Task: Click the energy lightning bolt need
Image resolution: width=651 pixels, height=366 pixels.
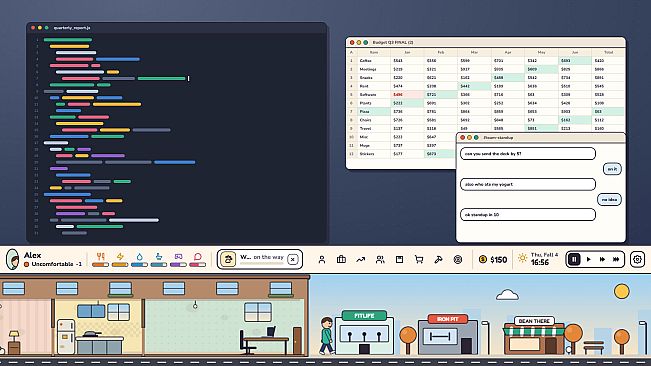Action: [x=120, y=256]
